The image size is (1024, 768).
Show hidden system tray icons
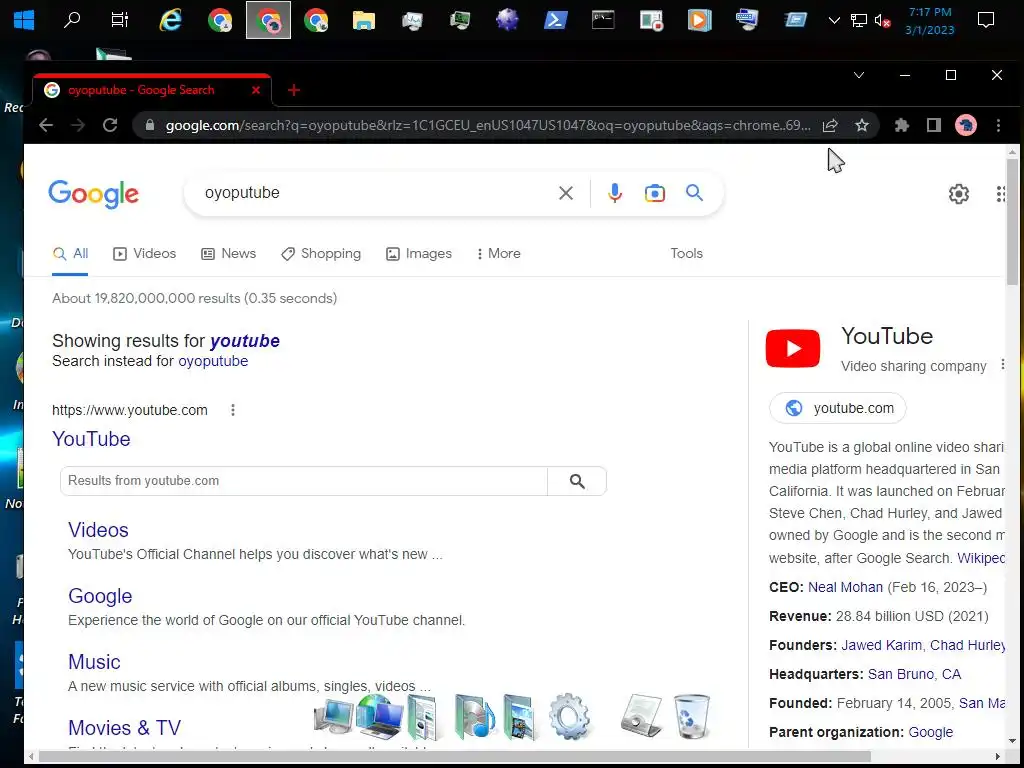pyautogui.click(x=834, y=21)
